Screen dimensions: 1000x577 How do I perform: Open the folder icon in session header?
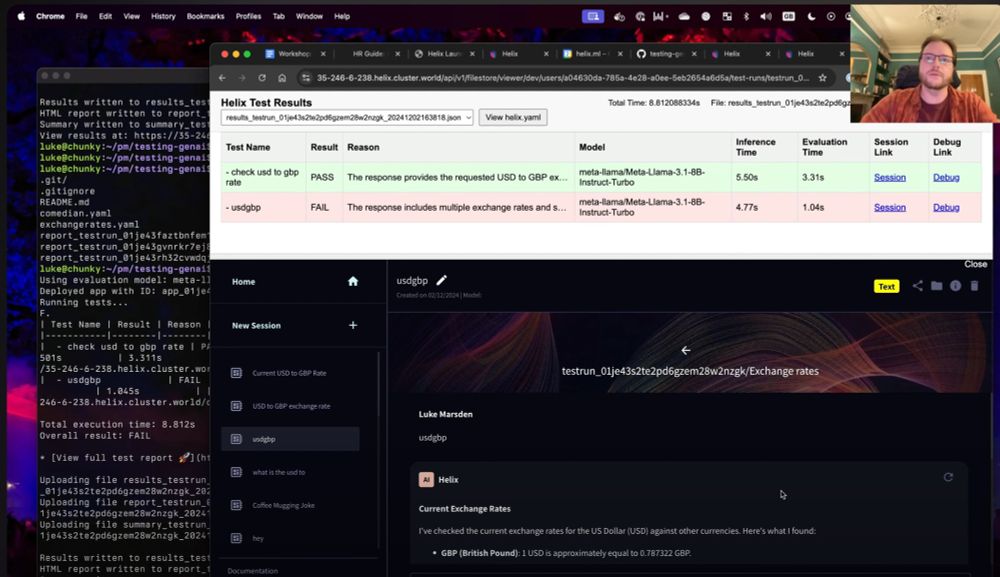(x=936, y=286)
